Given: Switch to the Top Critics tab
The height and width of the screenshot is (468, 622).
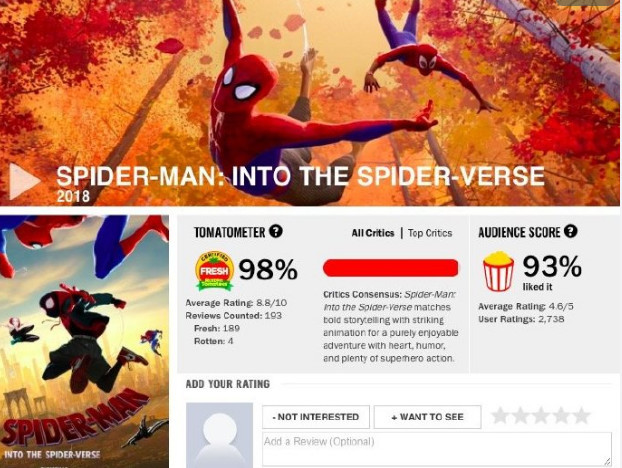Looking at the screenshot, I should coord(430,233).
